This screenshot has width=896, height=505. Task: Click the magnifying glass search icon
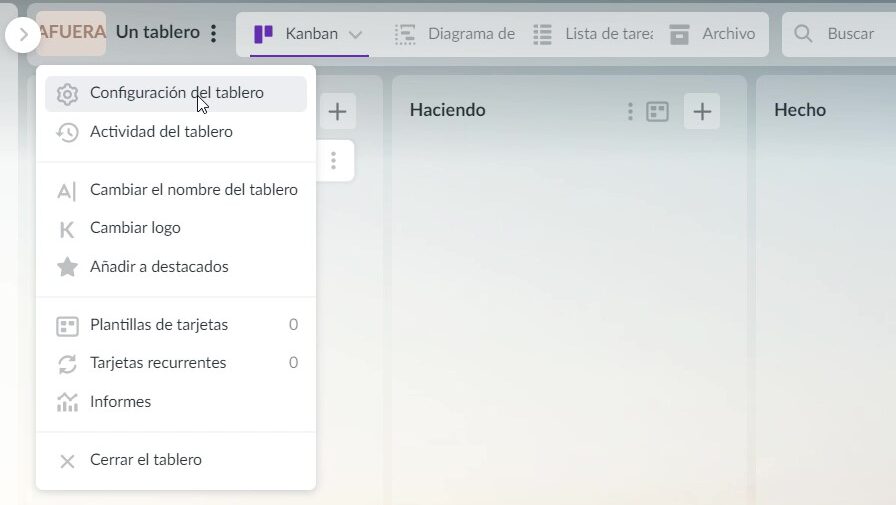(x=803, y=34)
